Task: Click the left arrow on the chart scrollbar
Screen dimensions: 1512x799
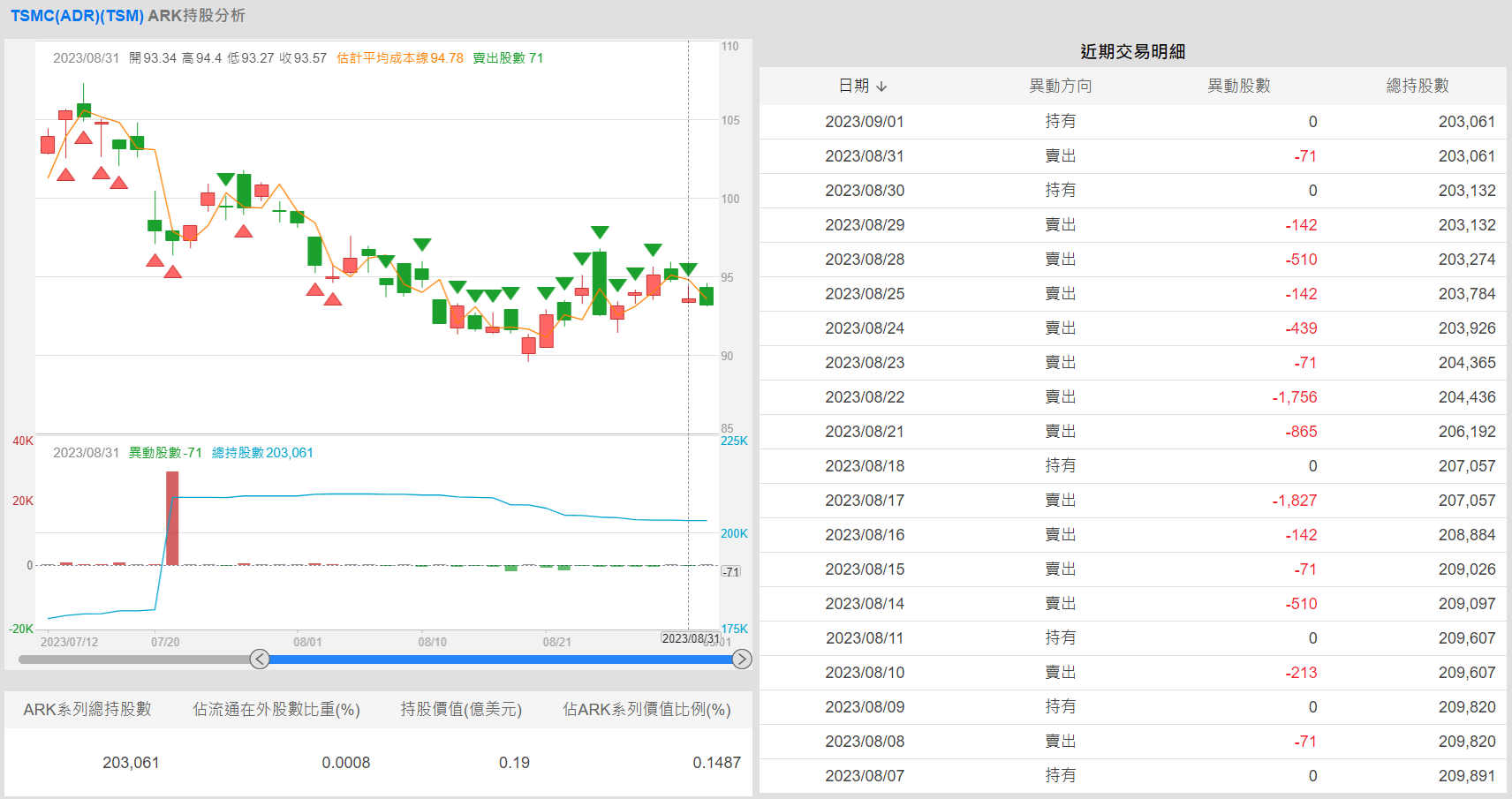Action: [260, 660]
